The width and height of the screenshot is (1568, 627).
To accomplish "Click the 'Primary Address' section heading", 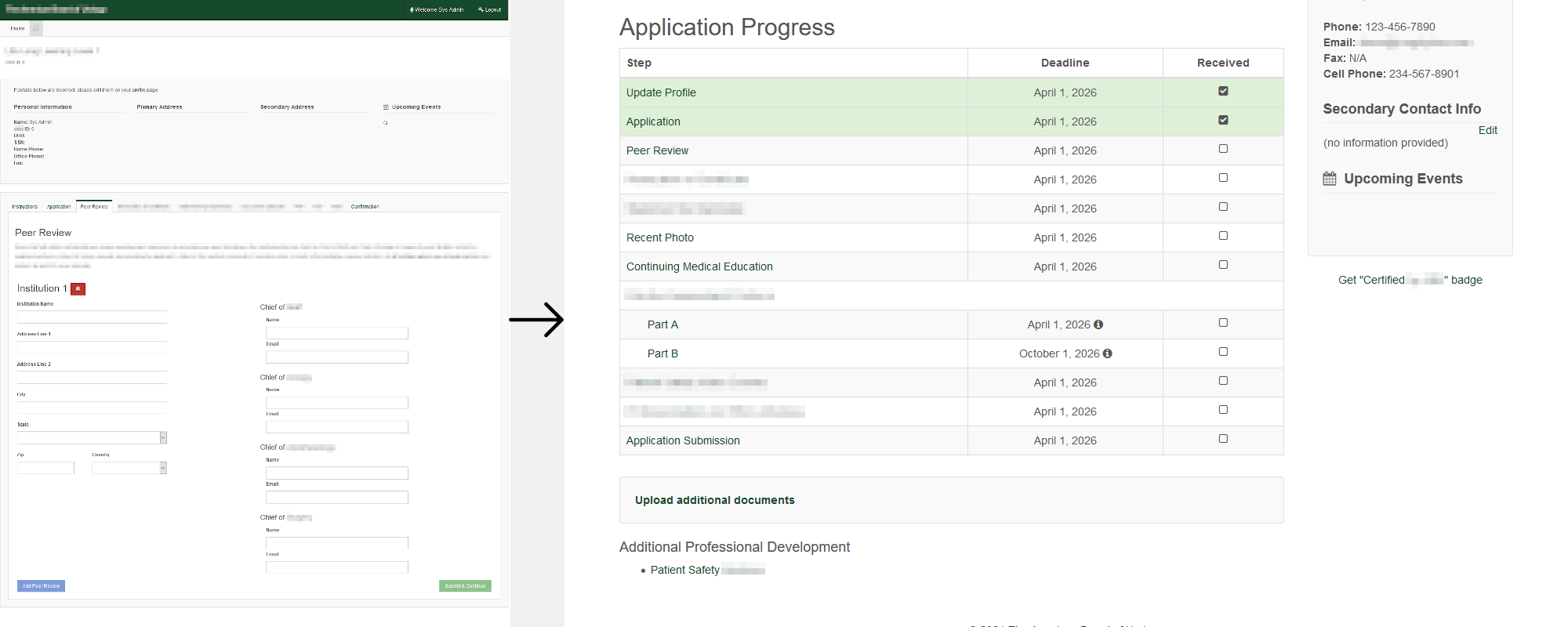I will click(x=159, y=107).
